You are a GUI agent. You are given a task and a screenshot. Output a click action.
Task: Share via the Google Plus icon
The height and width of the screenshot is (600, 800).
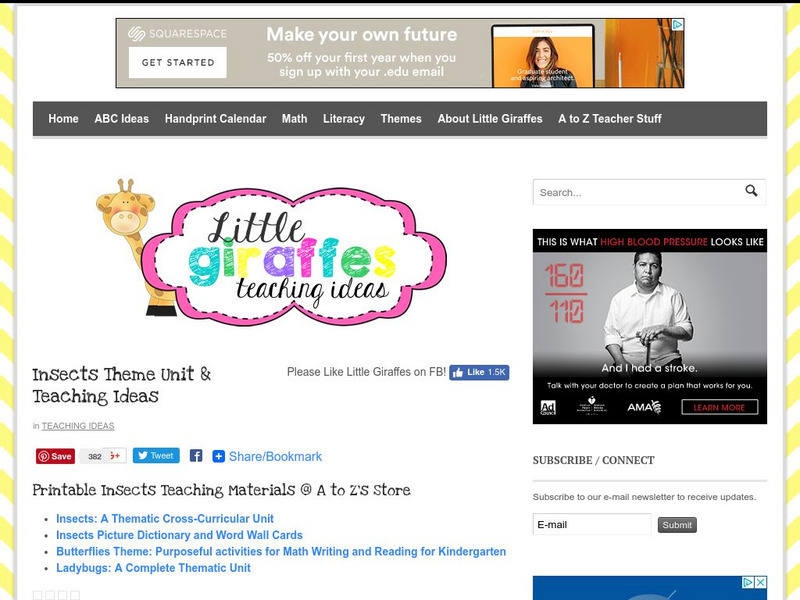[x=116, y=456]
